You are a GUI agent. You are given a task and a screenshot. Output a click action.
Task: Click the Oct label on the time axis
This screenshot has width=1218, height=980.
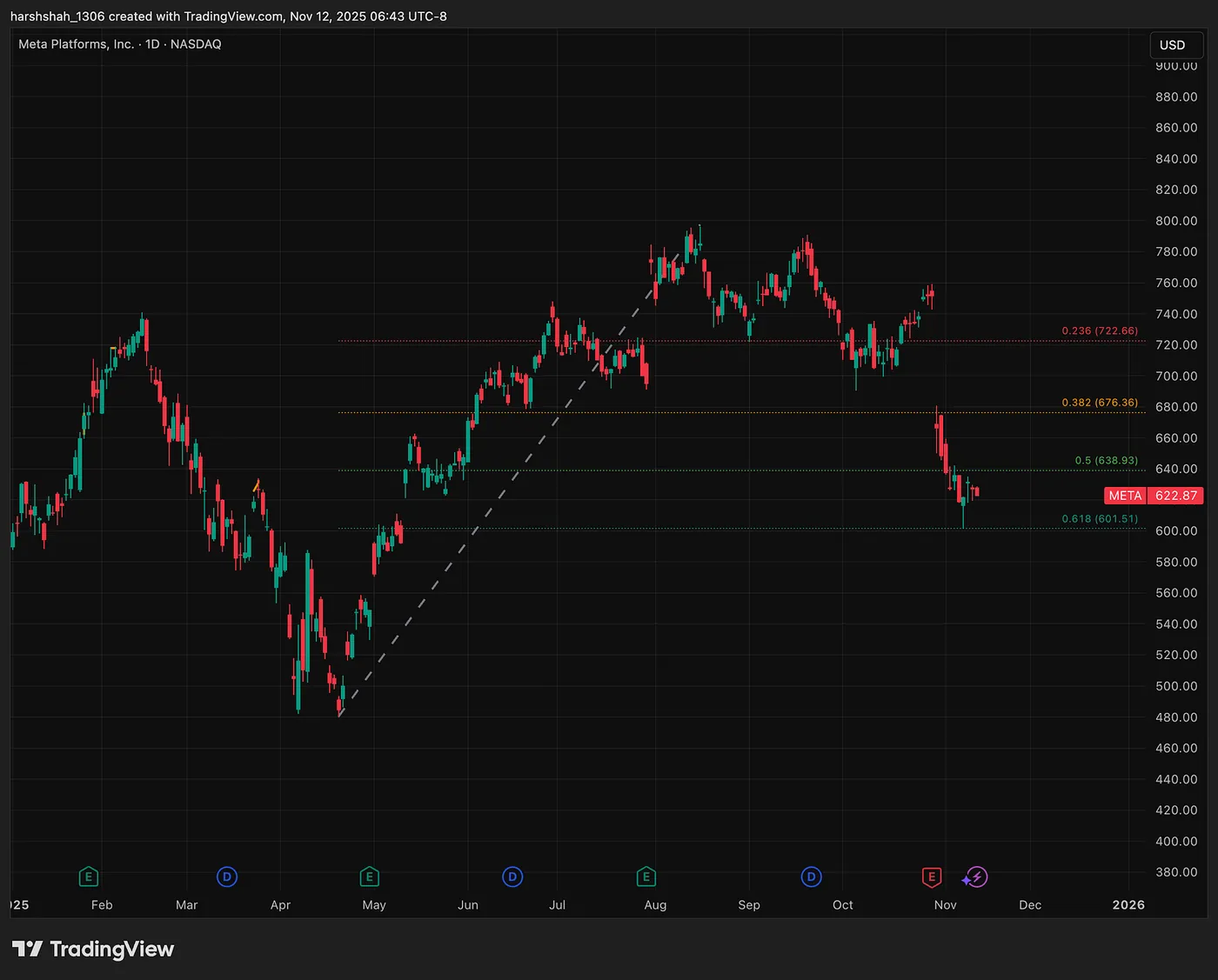click(x=843, y=905)
